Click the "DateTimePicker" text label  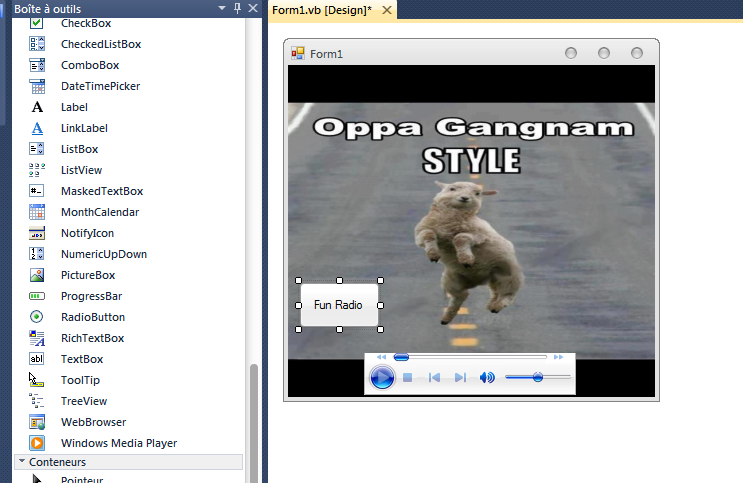(100, 86)
